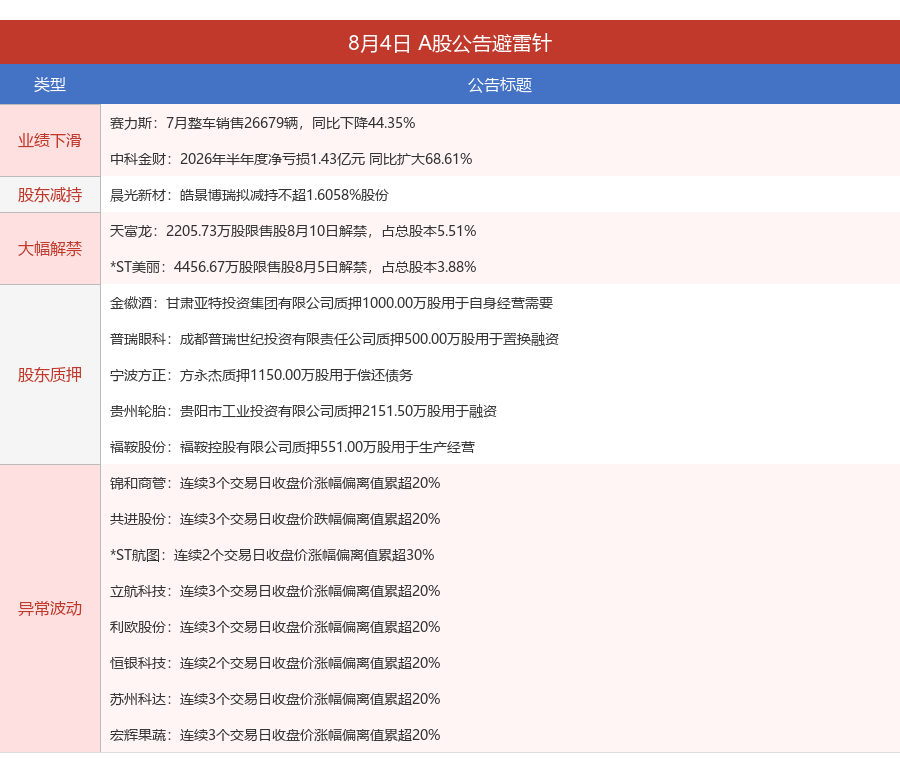Select the '股东减持' category cell
Viewport: 900px width, 772px height.
tap(50, 195)
